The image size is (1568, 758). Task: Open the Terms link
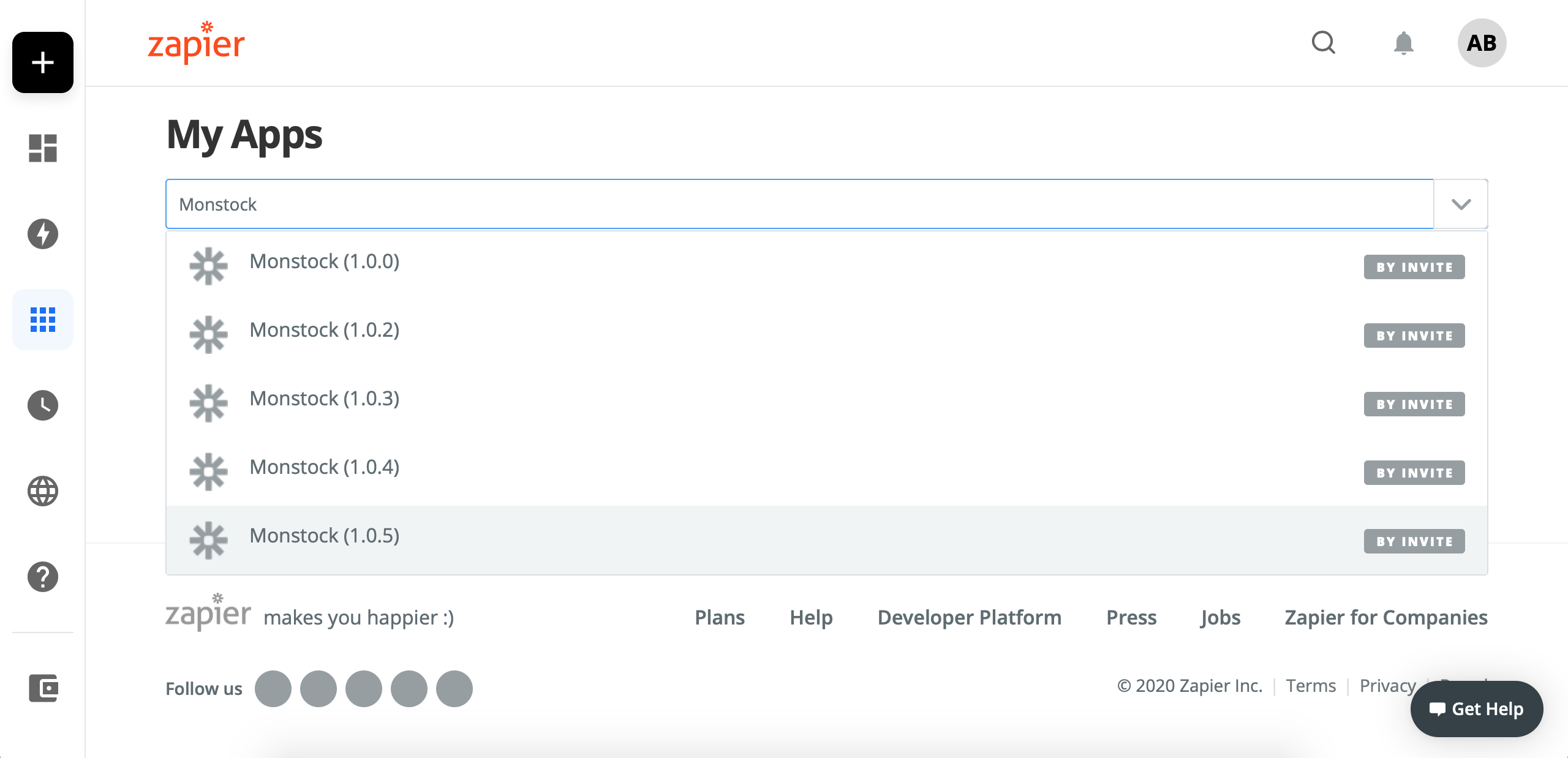1311,686
